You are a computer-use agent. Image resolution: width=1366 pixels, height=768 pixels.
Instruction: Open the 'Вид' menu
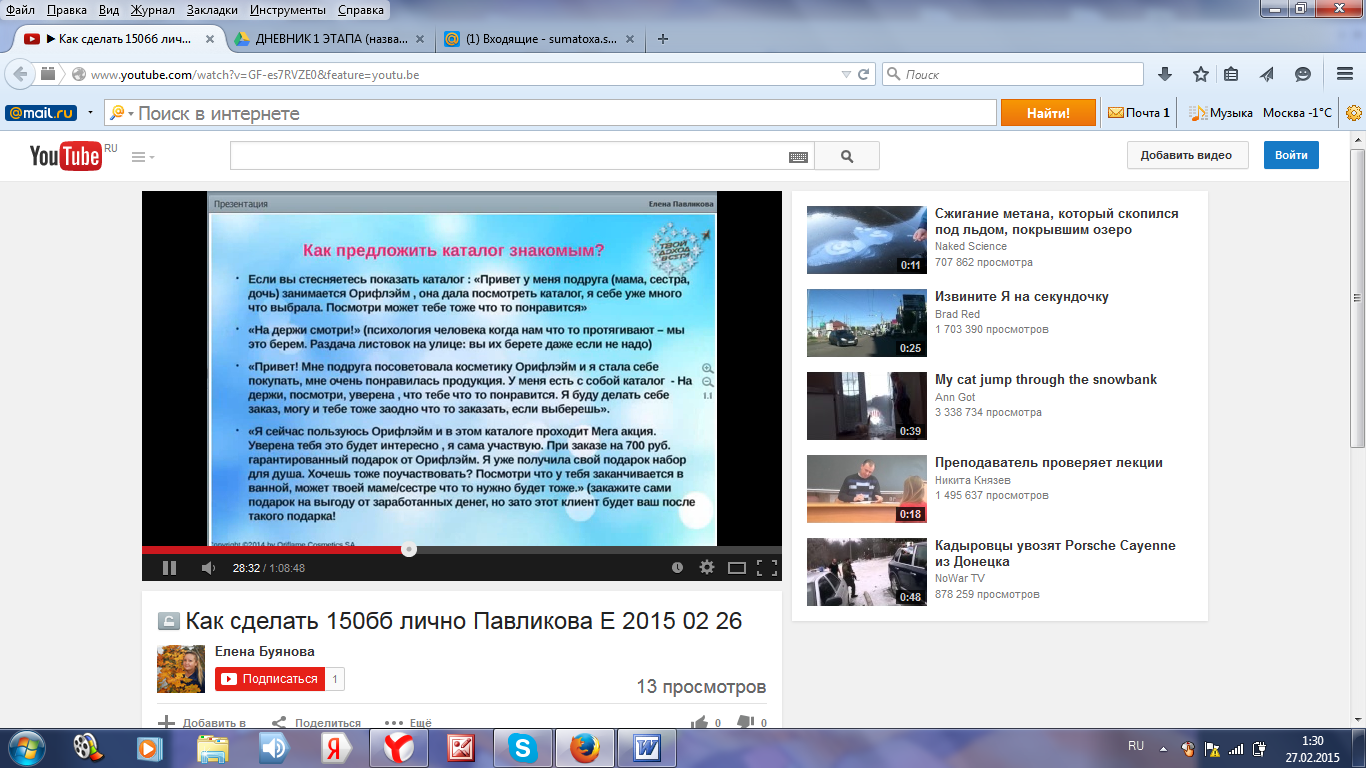point(110,10)
